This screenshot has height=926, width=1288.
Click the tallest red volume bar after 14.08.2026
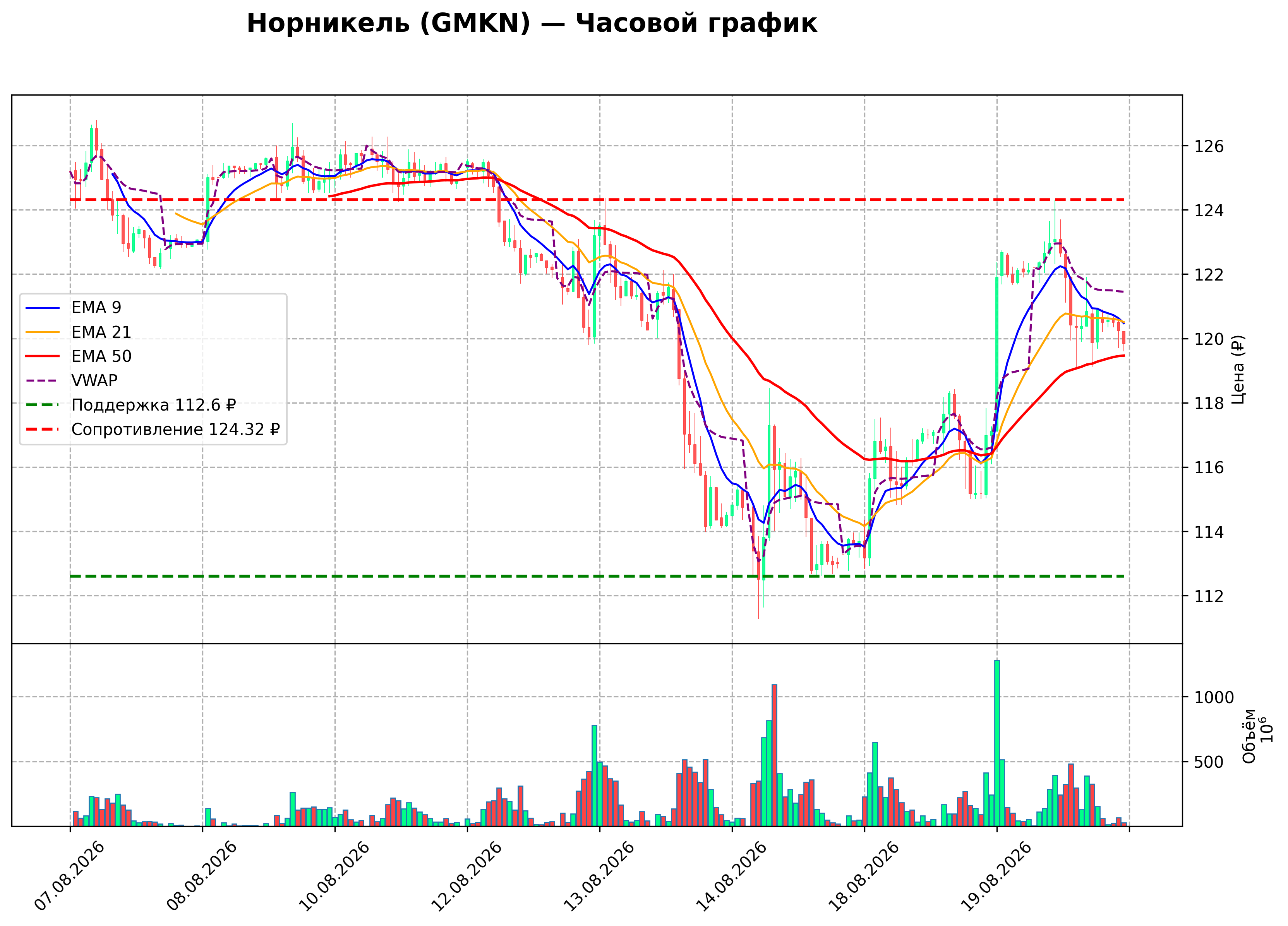(x=775, y=756)
